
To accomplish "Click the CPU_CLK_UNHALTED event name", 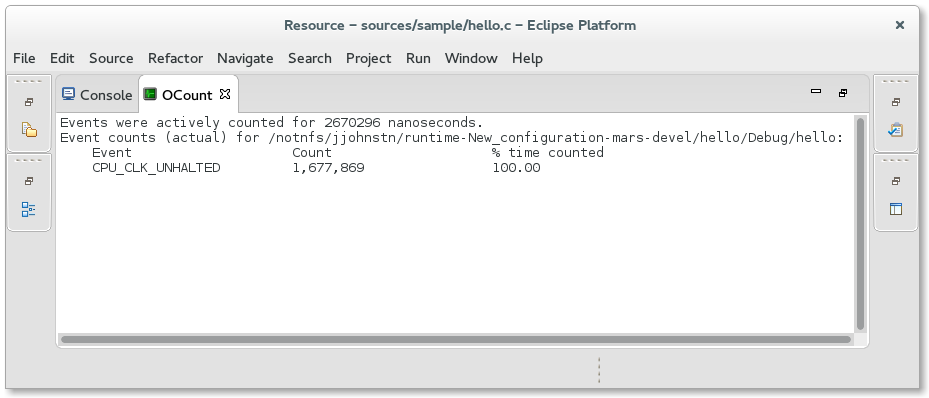I will [156, 168].
